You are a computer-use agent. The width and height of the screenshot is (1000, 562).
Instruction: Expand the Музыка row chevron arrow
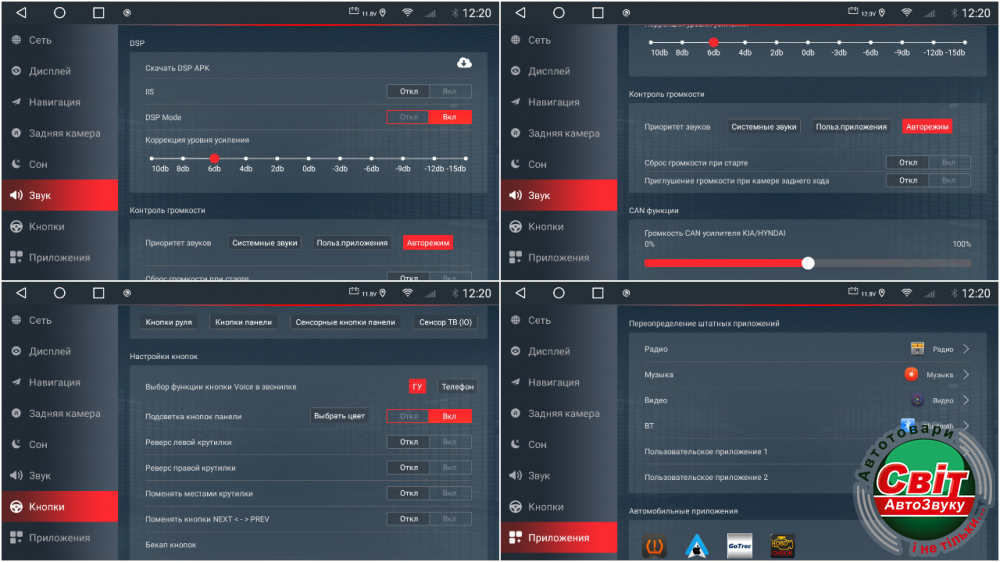point(966,374)
